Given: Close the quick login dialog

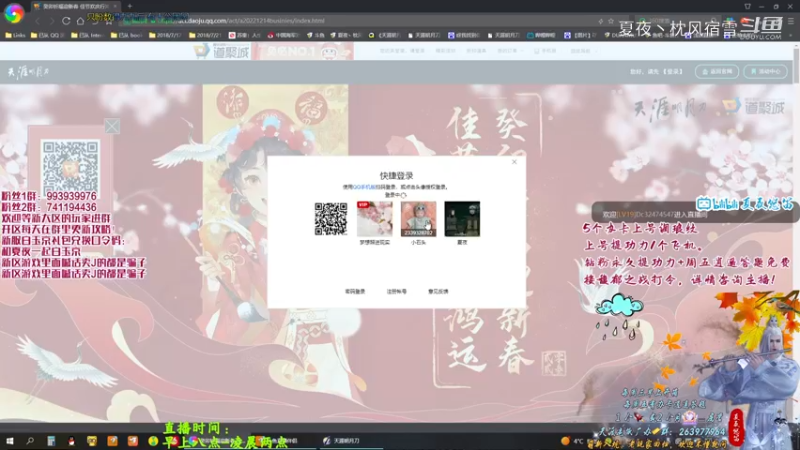Looking at the screenshot, I should [514, 162].
